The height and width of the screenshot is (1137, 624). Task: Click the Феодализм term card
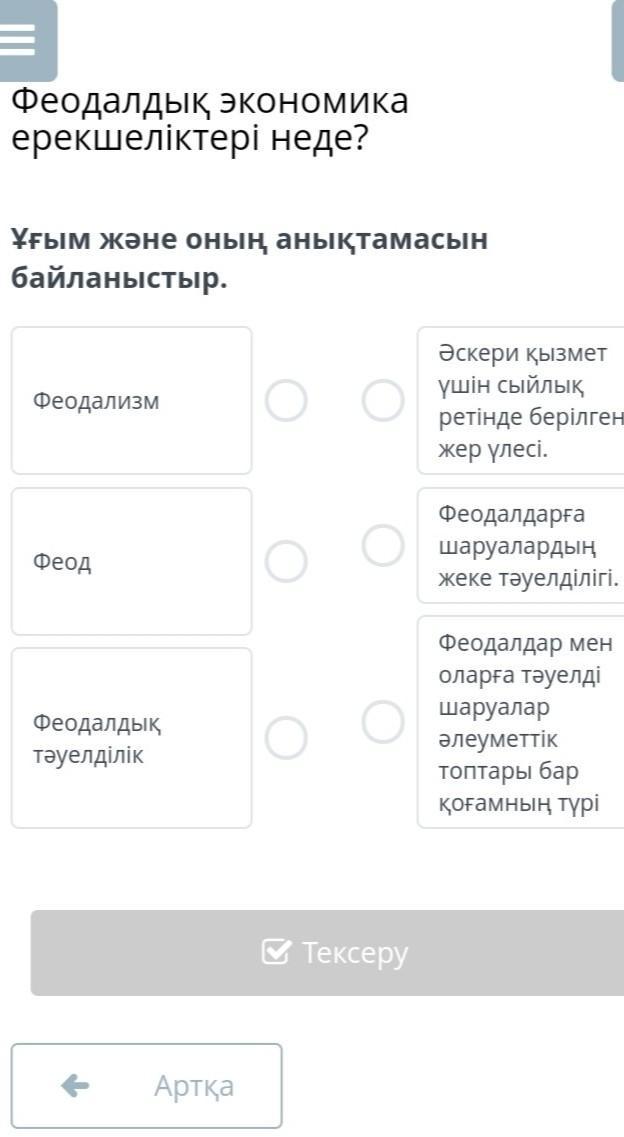pyautogui.click(x=131, y=401)
